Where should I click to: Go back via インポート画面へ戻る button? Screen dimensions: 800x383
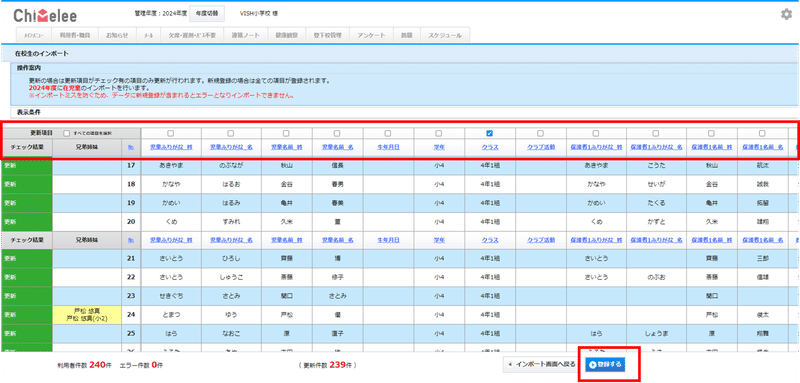tap(542, 365)
